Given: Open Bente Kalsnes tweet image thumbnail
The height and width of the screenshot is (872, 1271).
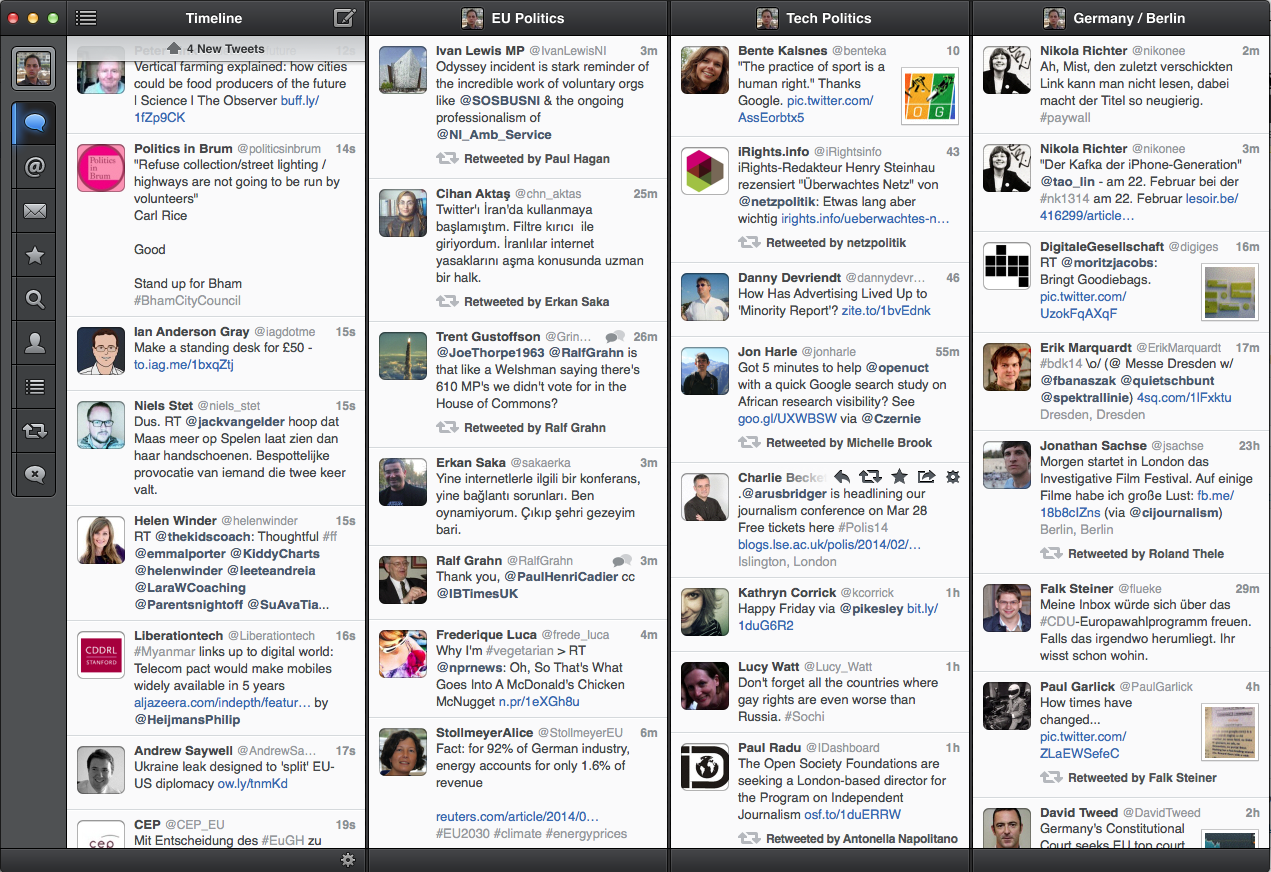Looking at the screenshot, I should coord(929,96).
